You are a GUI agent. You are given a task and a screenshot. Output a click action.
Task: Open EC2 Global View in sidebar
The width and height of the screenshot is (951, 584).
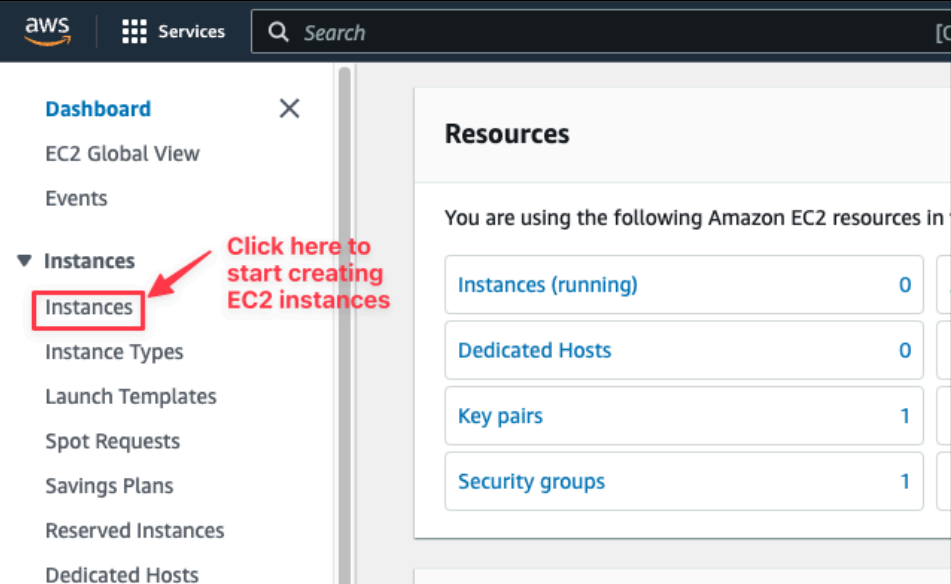(123, 154)
